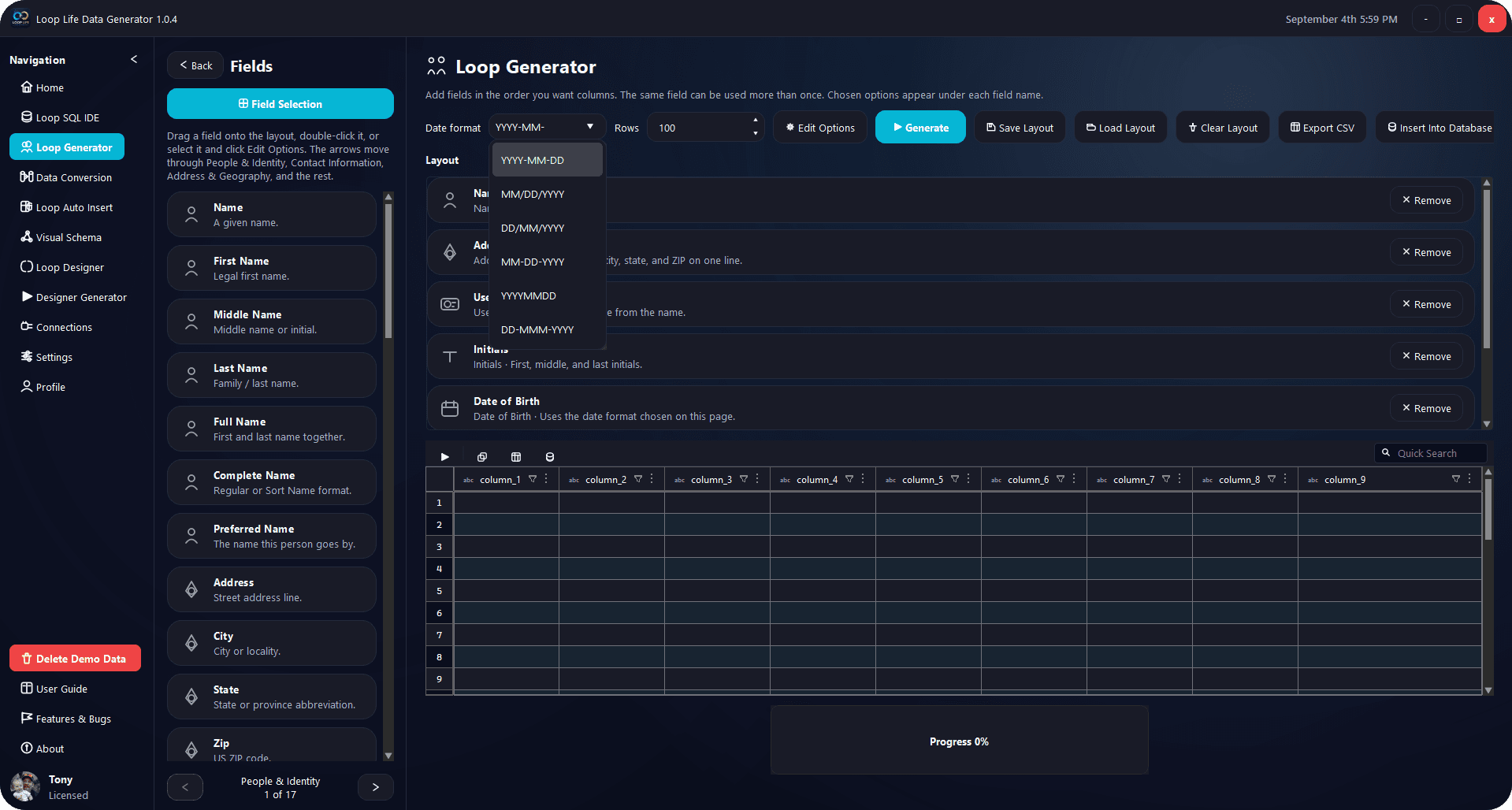Decrease Rows value with down stepper
Viewport: 1512px width, 810px height.
756,133
